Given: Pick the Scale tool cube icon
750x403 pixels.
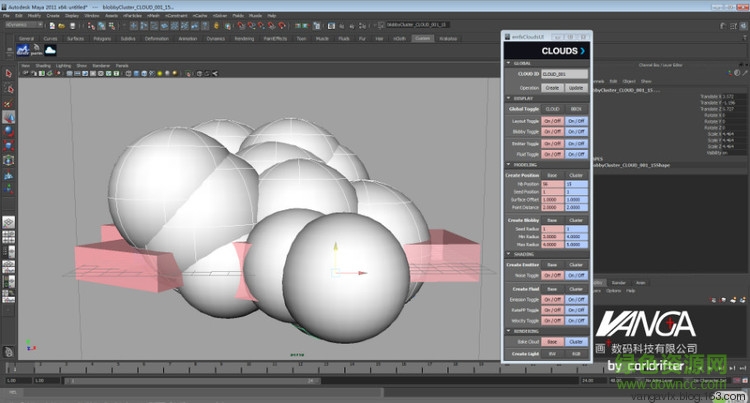Looking at the screenshot, I should [8, 145].
